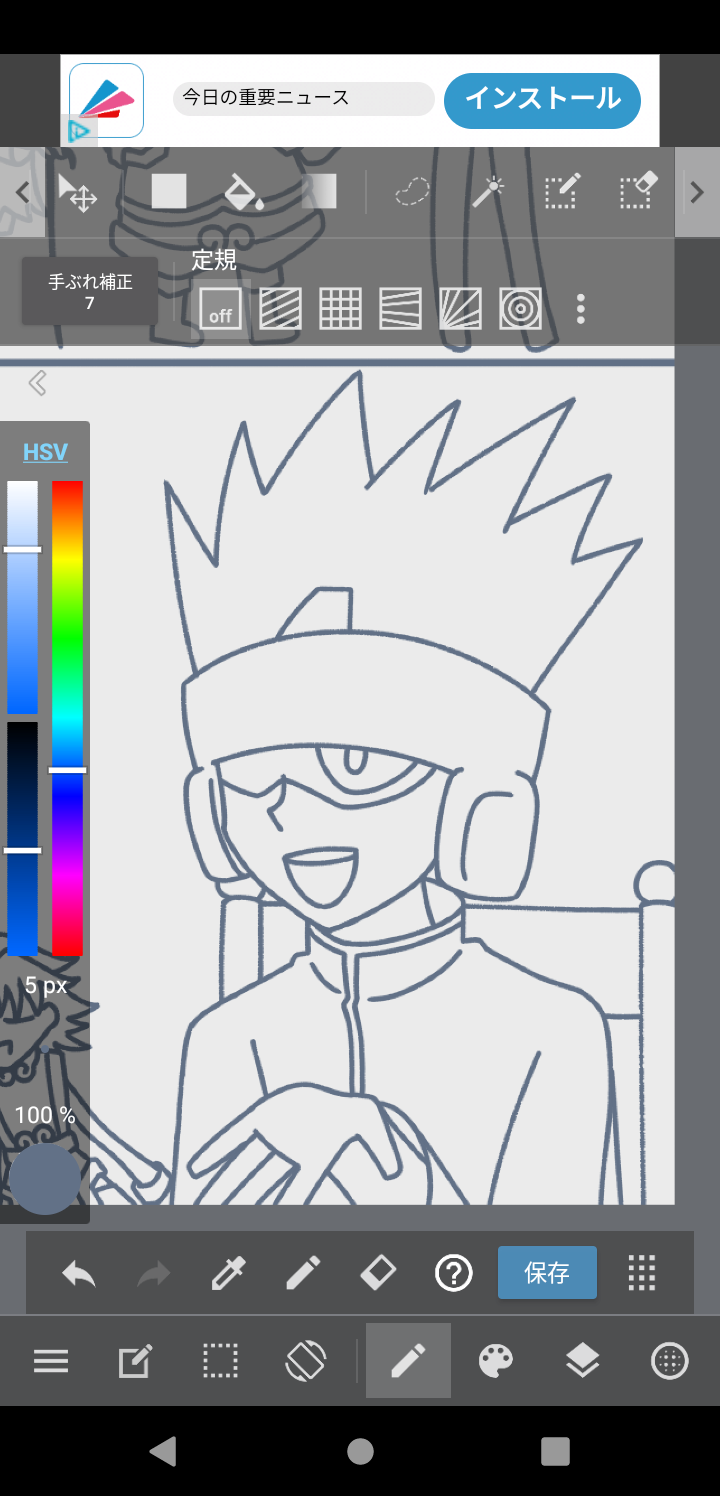This screenshot has width=720, height=1496.
Task: Select the eyedropper tool
Action: pos(228,1273)
